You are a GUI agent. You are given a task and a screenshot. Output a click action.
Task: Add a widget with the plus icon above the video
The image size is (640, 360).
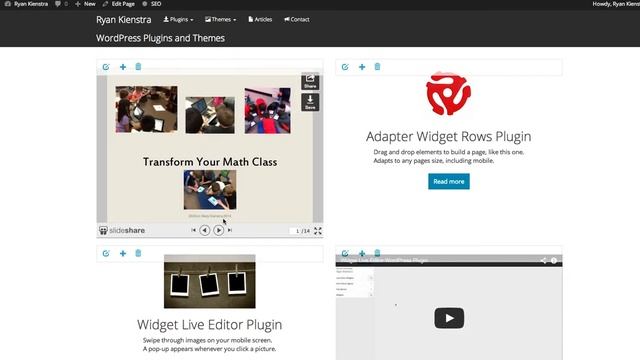pos(362,253)
